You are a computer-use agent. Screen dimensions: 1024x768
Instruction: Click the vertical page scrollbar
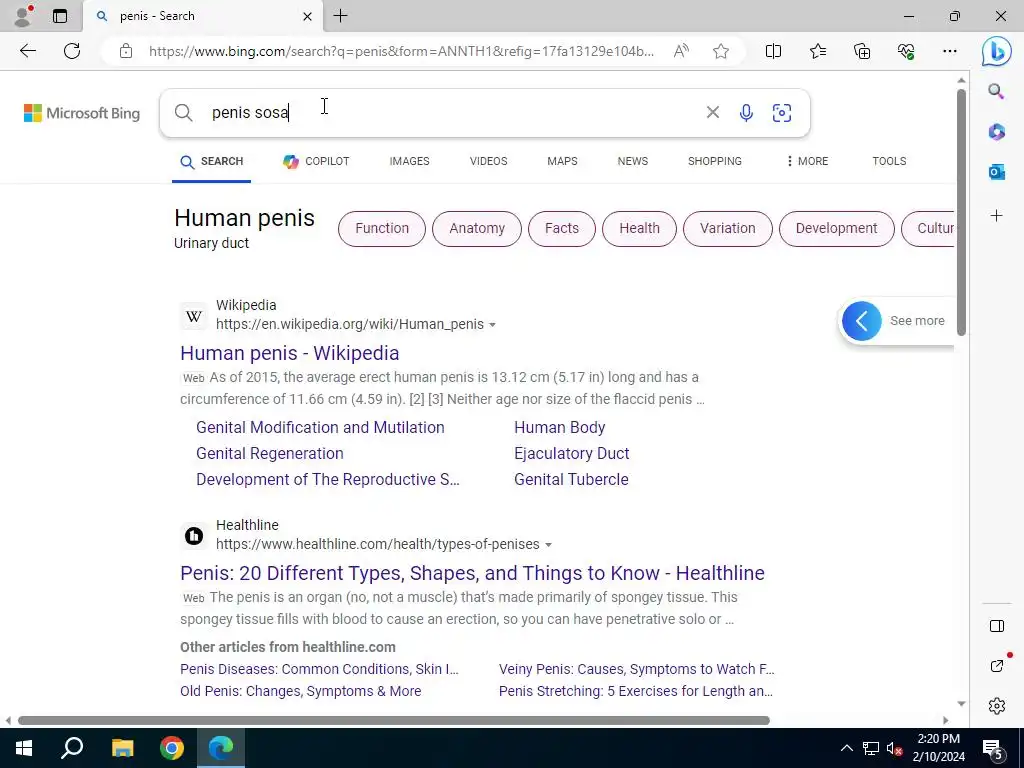tap(961, 212)
